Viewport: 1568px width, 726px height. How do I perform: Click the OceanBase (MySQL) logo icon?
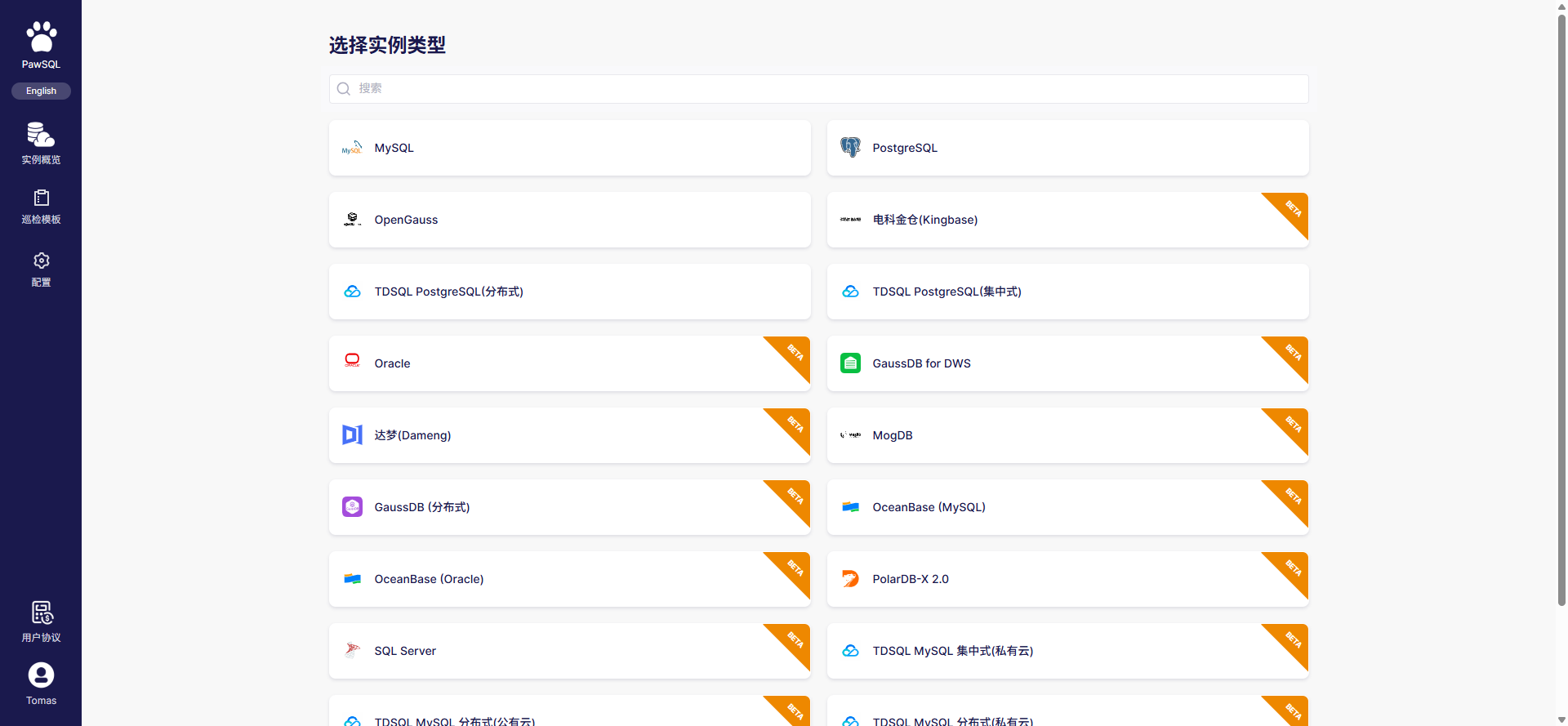tap(850, 507)
